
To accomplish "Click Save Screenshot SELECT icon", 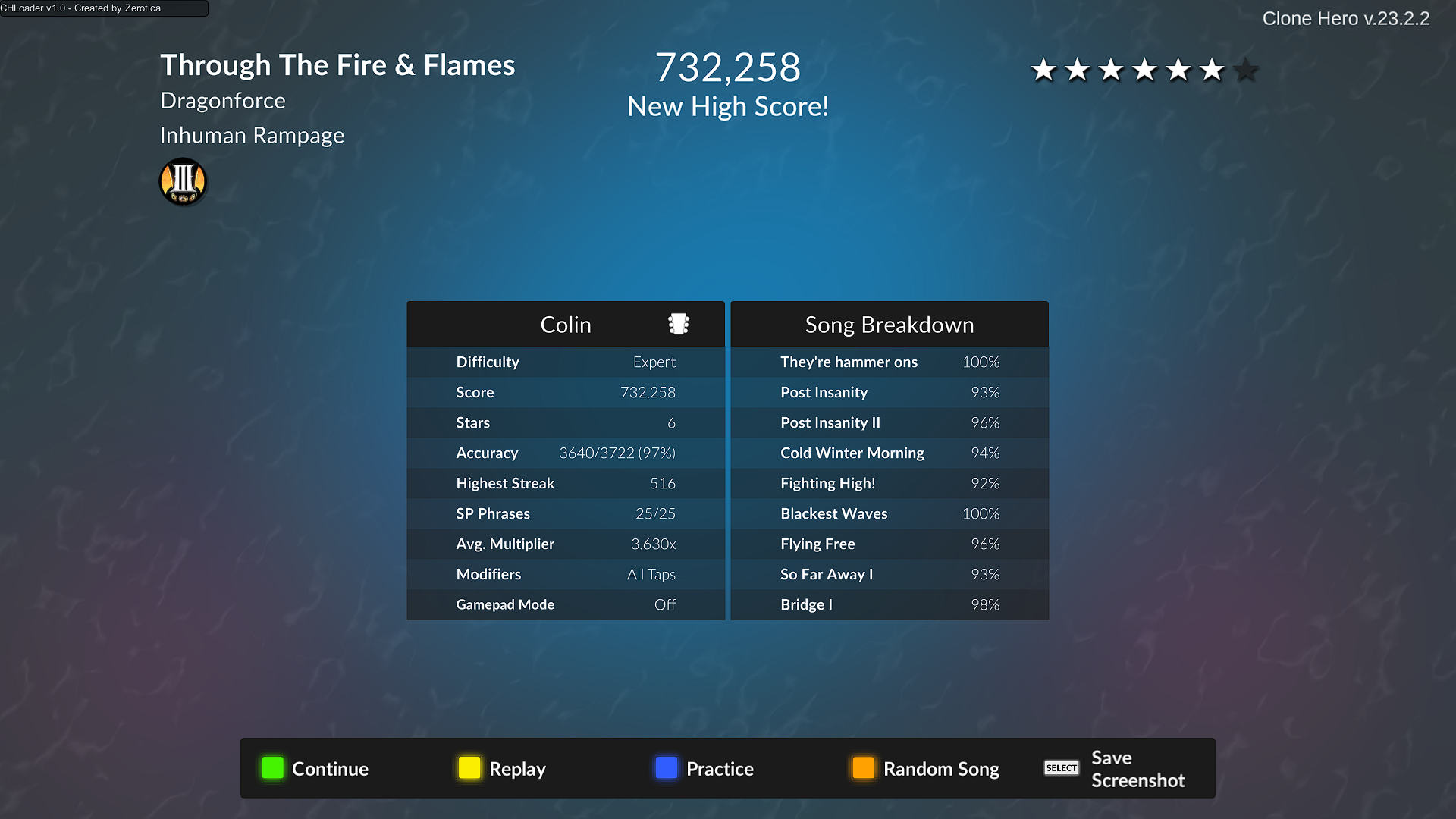I will (x=1062, y=768).
